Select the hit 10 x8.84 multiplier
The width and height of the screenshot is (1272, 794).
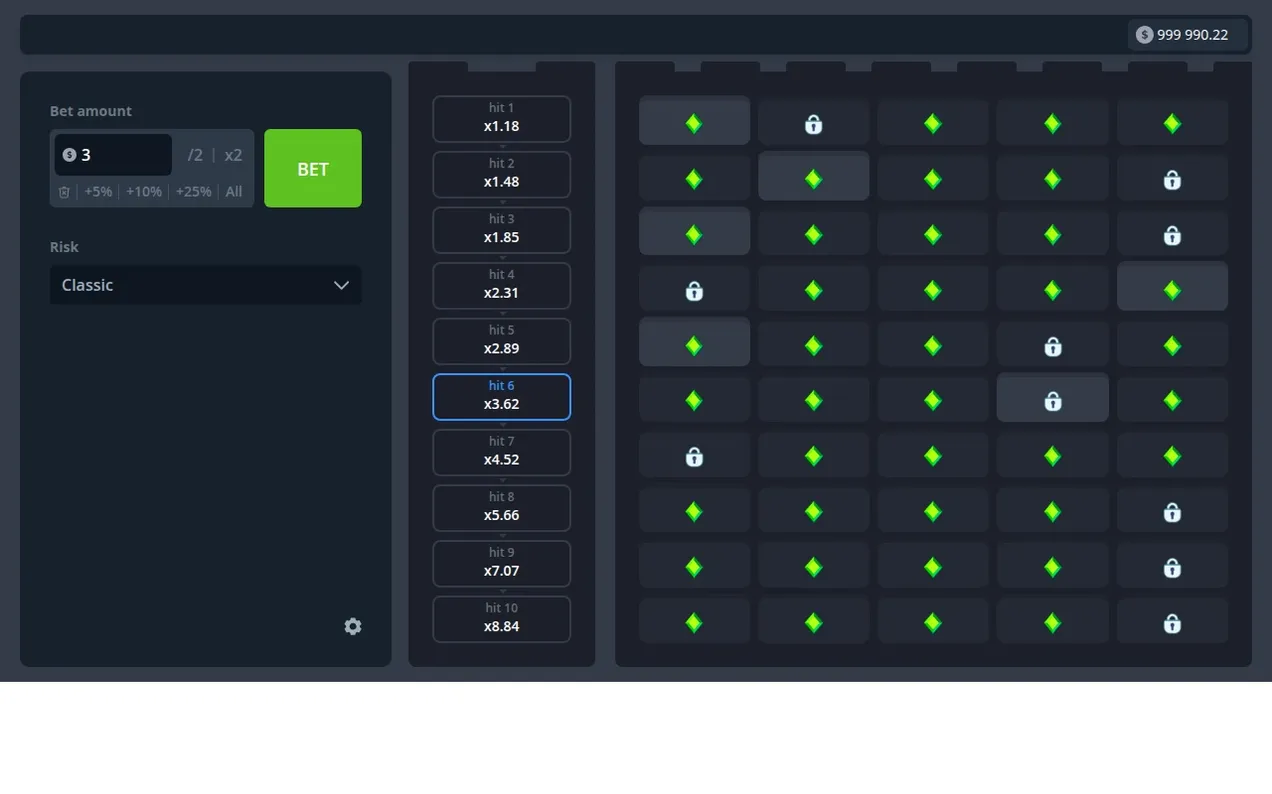(501, 619)
